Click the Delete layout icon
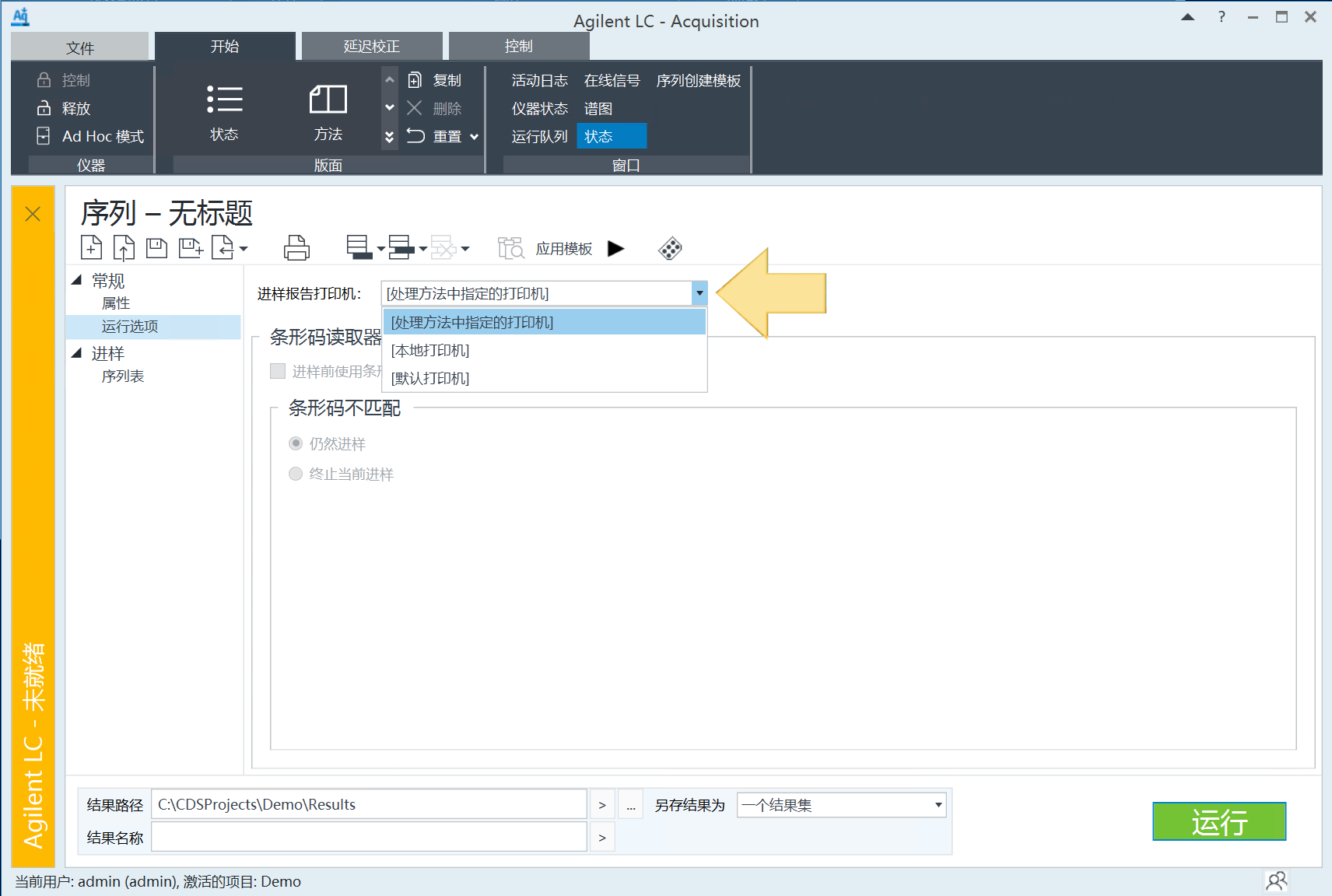The image size is (1332, 896). 415,108
